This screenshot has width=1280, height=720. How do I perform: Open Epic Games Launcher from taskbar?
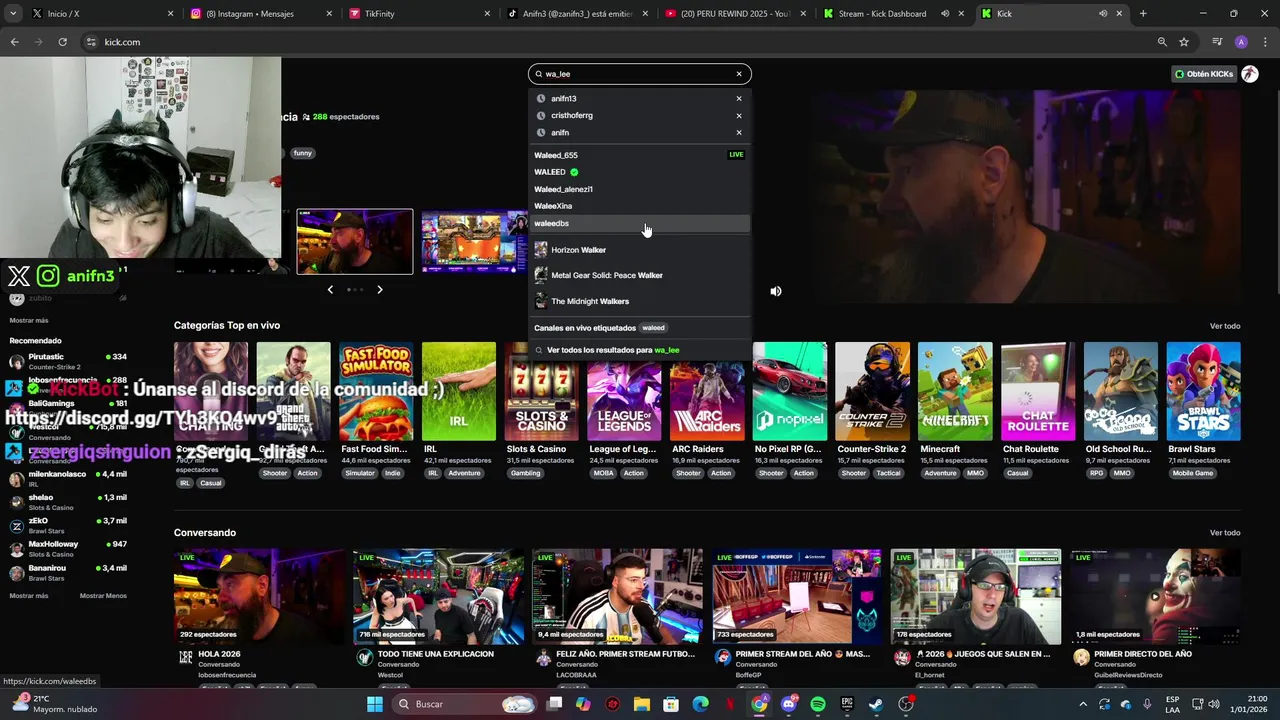point(847,704)
